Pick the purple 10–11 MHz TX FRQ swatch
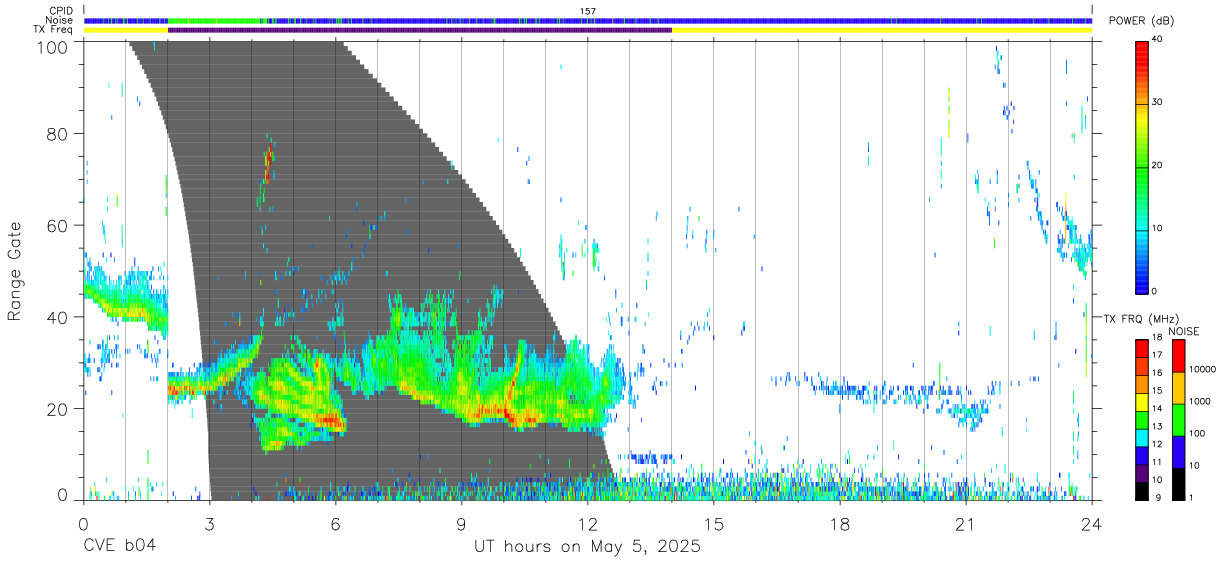Screen dimensions: 1228x567 (x=1142, y=472)
